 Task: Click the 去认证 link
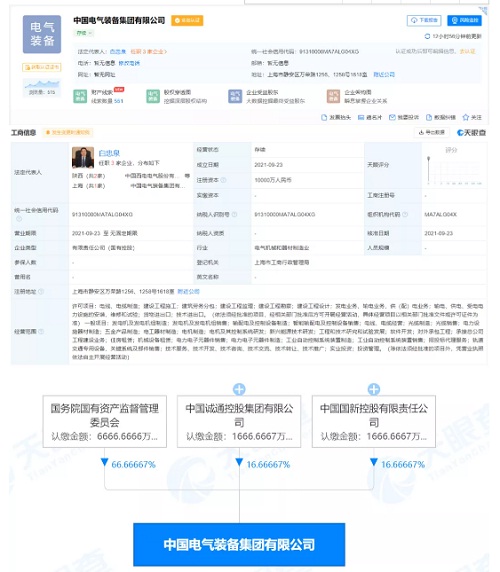(467, 51)
